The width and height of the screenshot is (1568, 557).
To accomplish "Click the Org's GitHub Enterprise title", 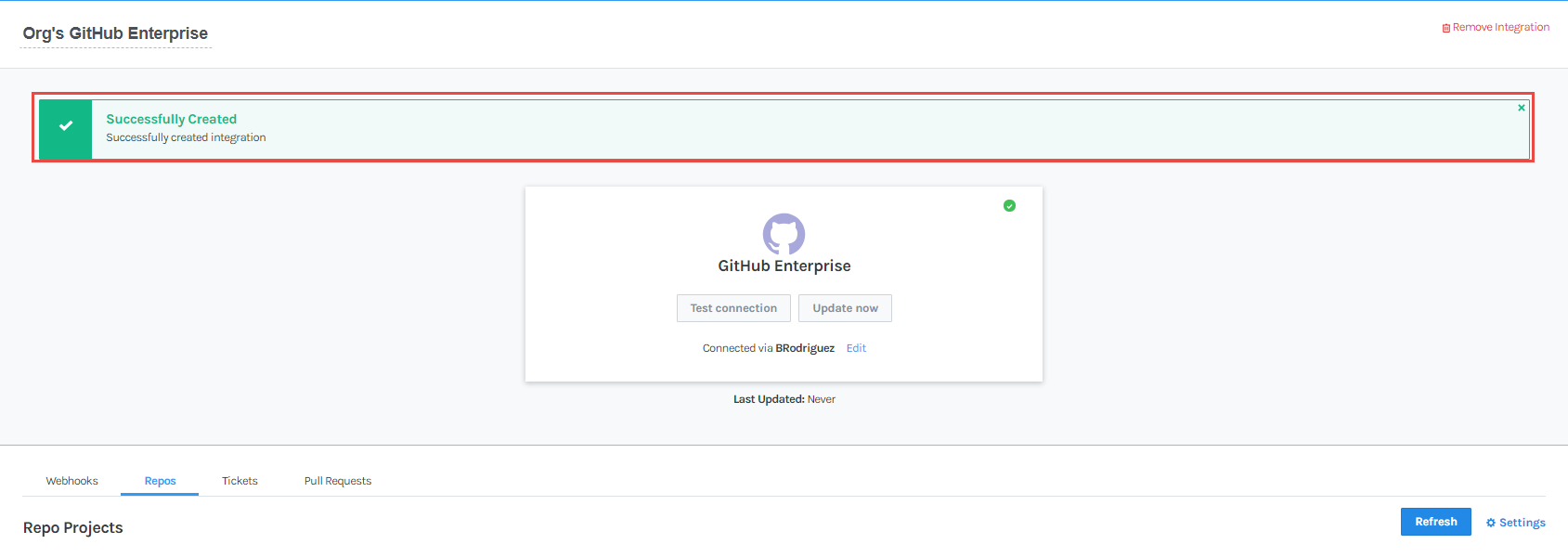I will pyautogui.click(x=115, y=33).
